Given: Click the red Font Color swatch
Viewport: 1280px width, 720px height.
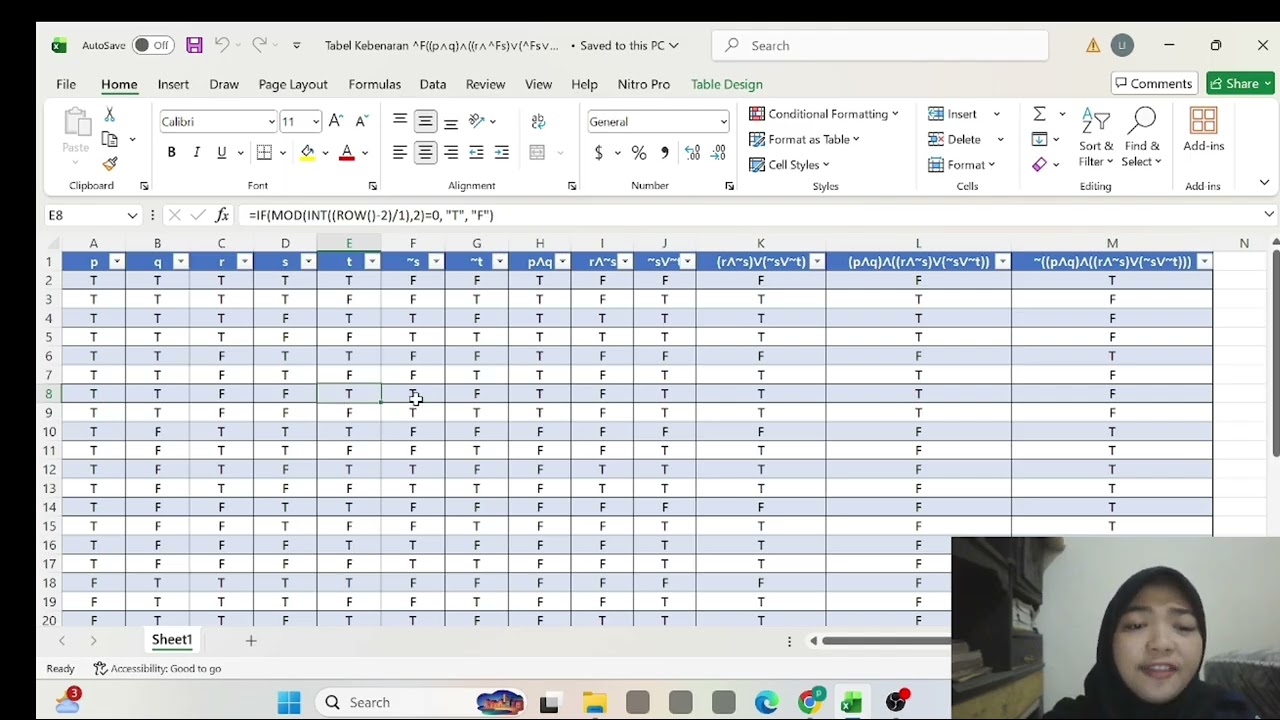Looking at the screenshot, I should 347,152.
